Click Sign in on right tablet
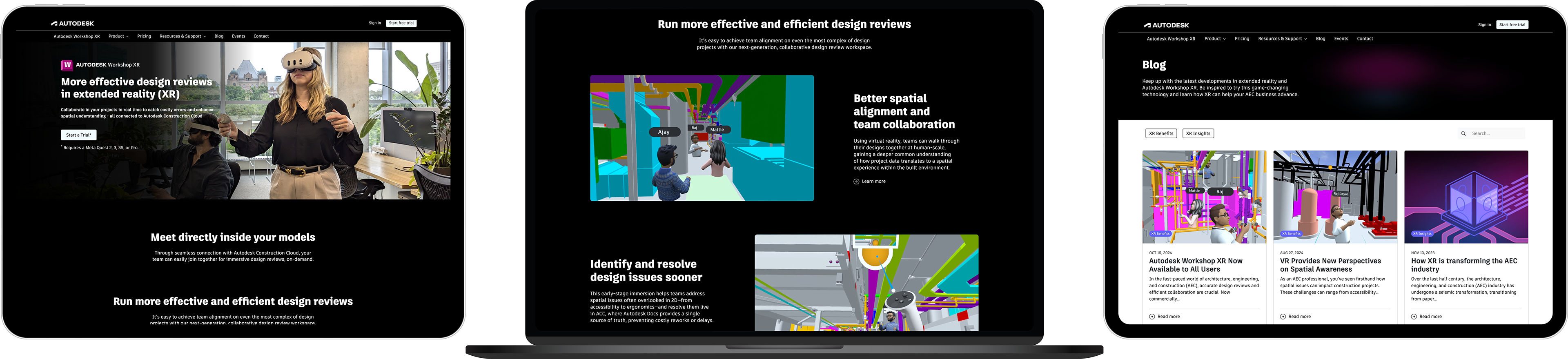Screen dimensions: 1568x359 point(1485,24)
